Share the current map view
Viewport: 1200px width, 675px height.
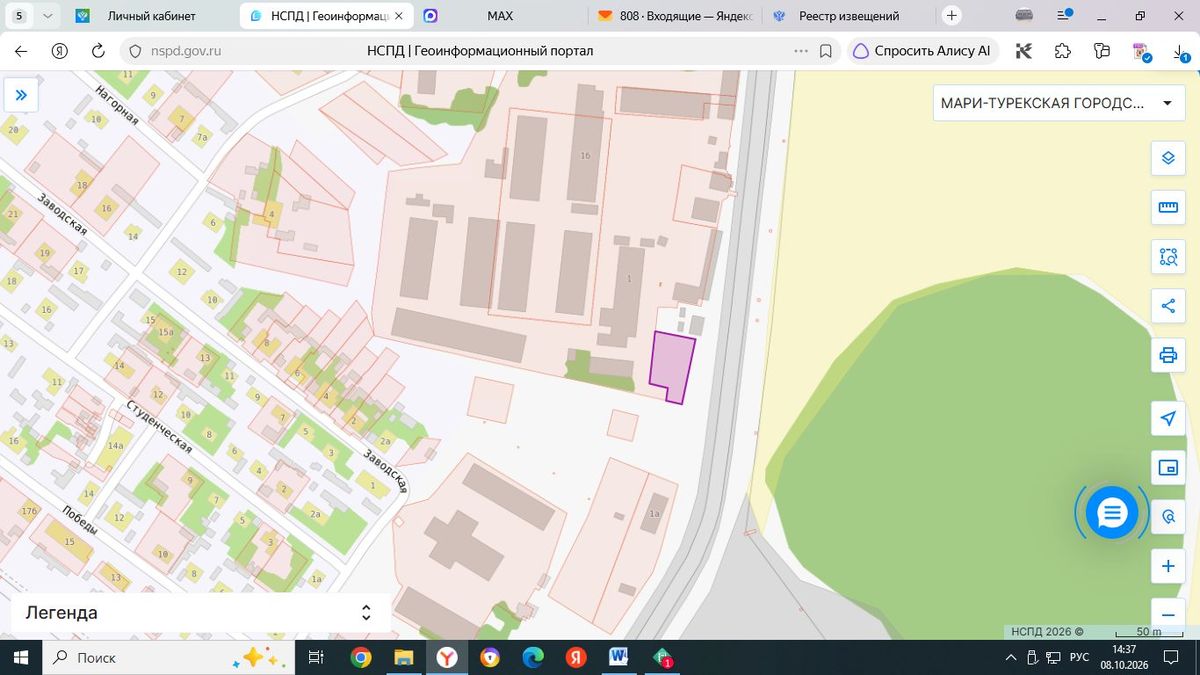point(1167,306)
